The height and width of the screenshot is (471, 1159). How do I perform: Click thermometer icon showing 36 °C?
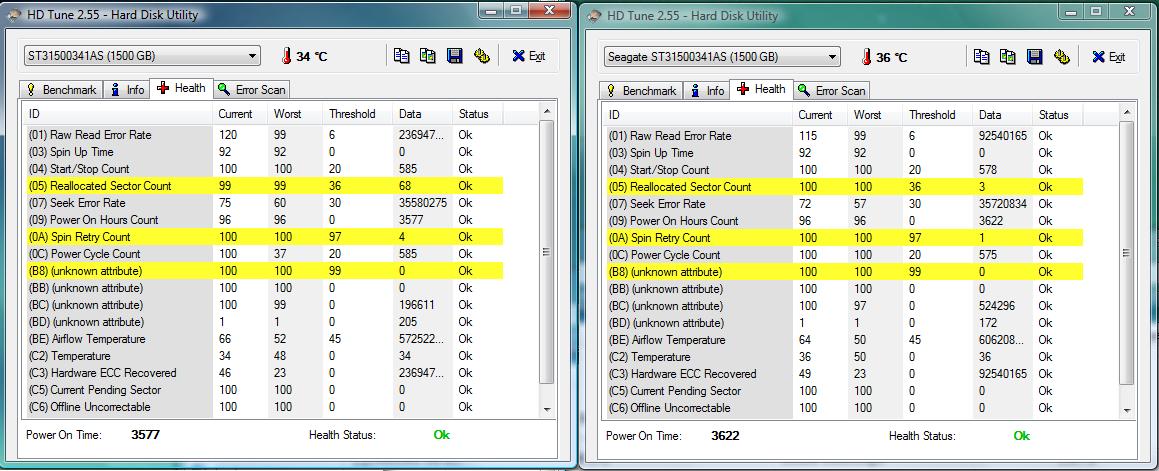tap(865, 57)
